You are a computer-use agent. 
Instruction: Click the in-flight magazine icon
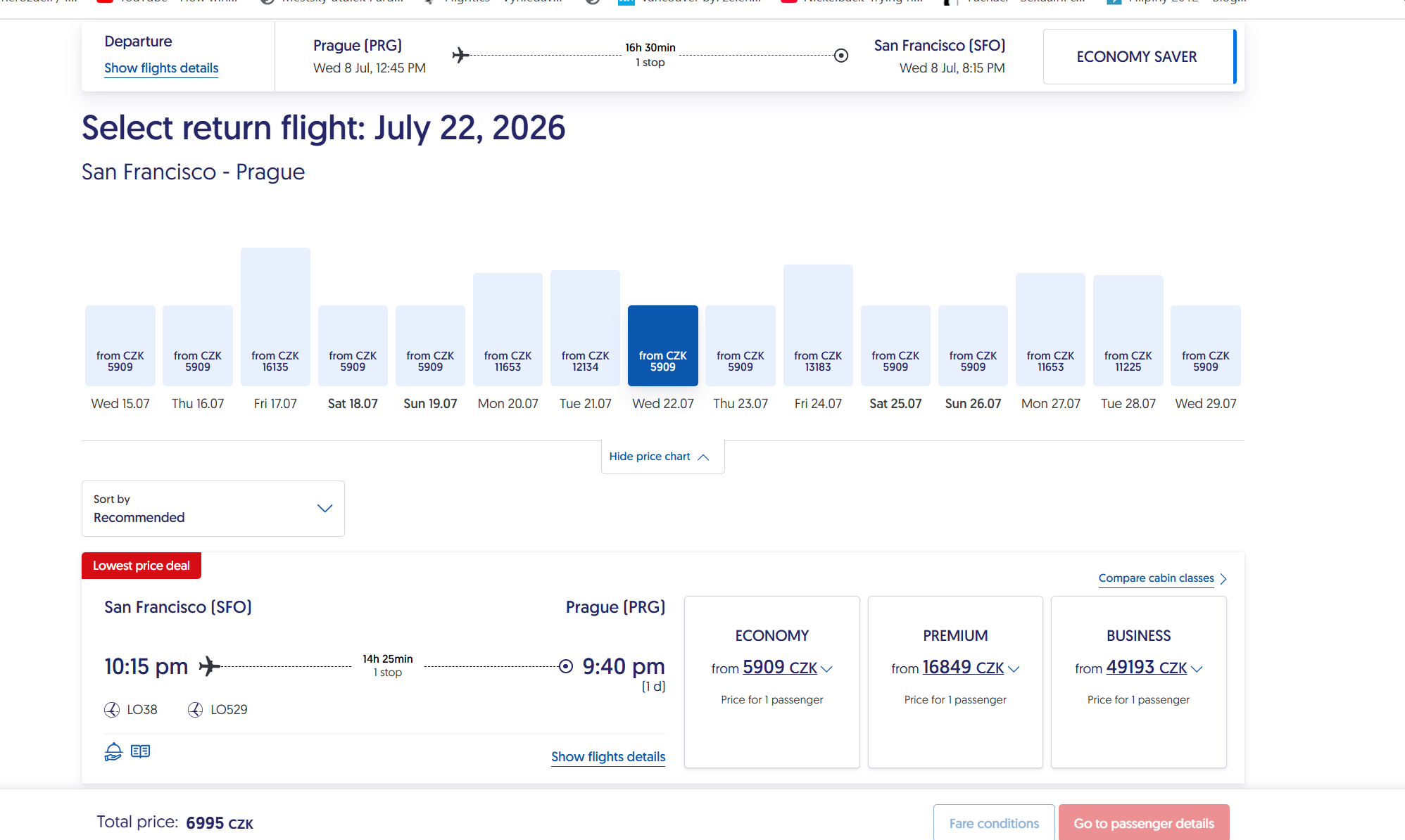tap(140, 751)
